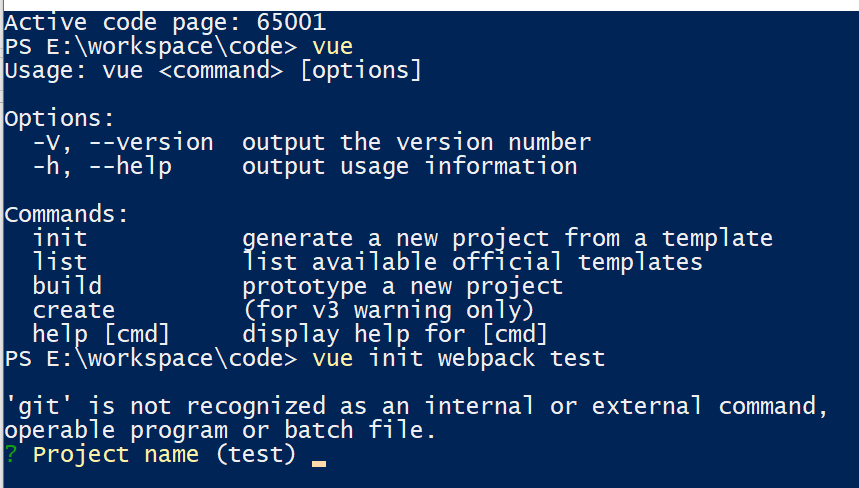The image size is (859, 488).
Task: Click 'generate a new project from a template' description
Action: pyautogui.click(x=507, y=238)
